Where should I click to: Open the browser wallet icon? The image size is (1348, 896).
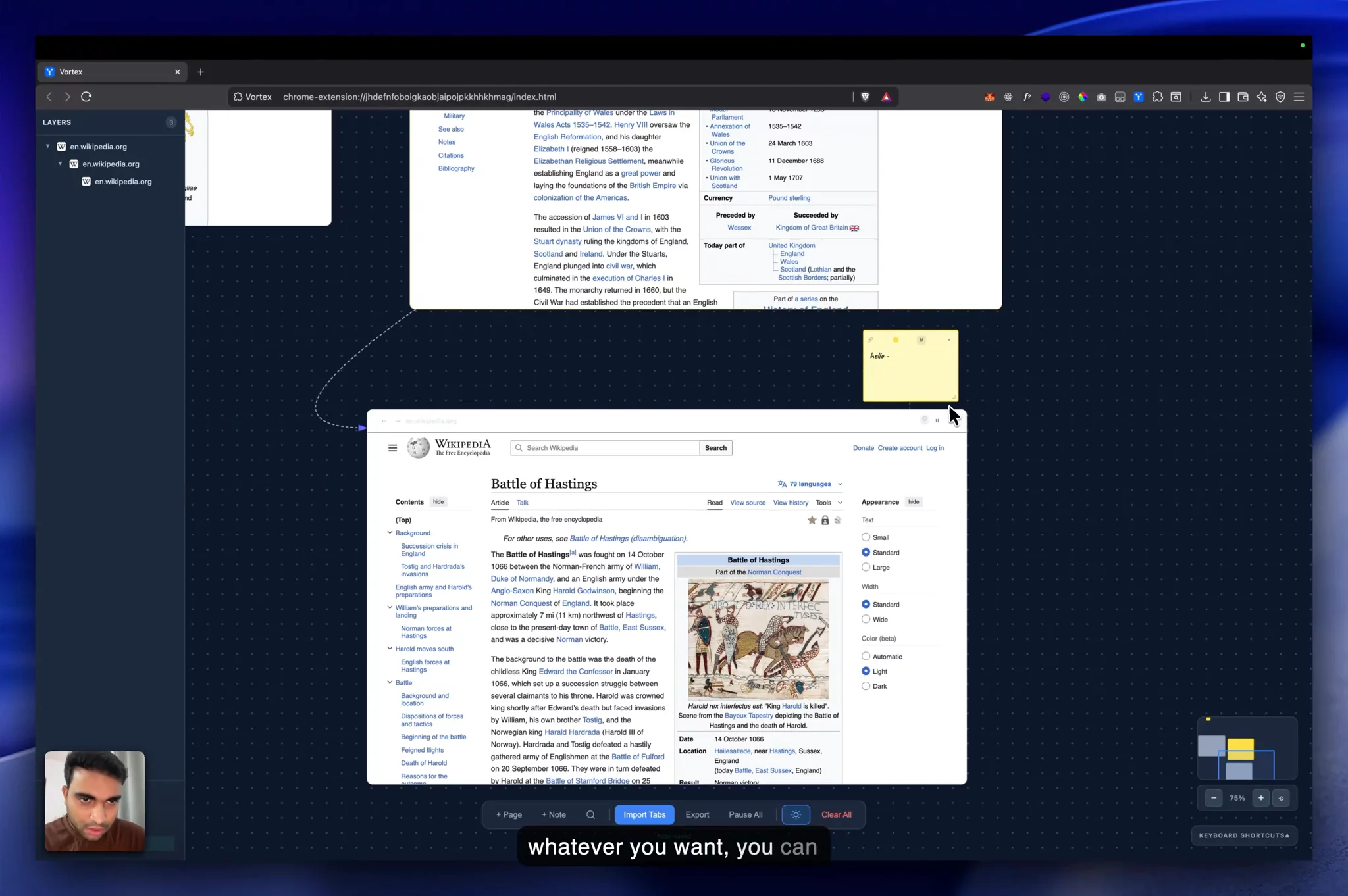tap(1243, 97)
